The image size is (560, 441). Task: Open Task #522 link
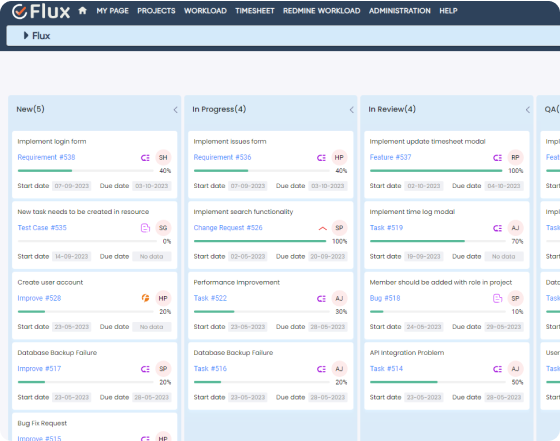click(x=210, y=298)
